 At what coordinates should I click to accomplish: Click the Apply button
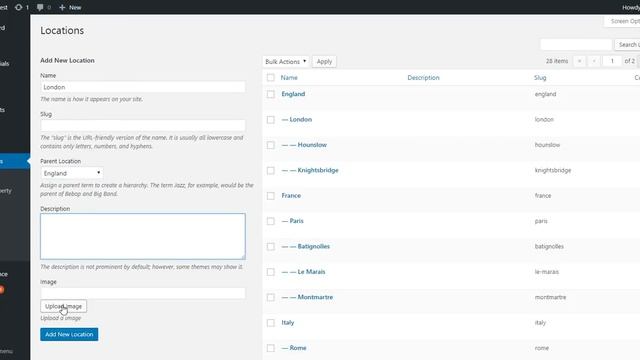(x=324, y=62)
